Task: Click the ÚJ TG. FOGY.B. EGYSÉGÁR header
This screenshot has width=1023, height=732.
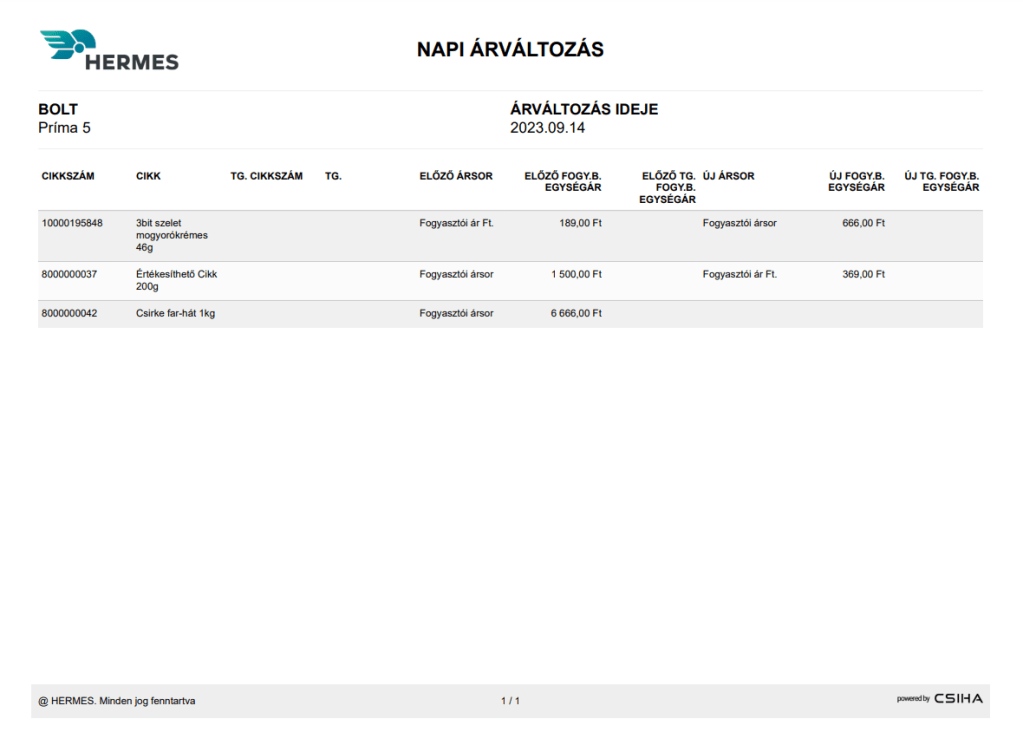Action: (941, 181)
